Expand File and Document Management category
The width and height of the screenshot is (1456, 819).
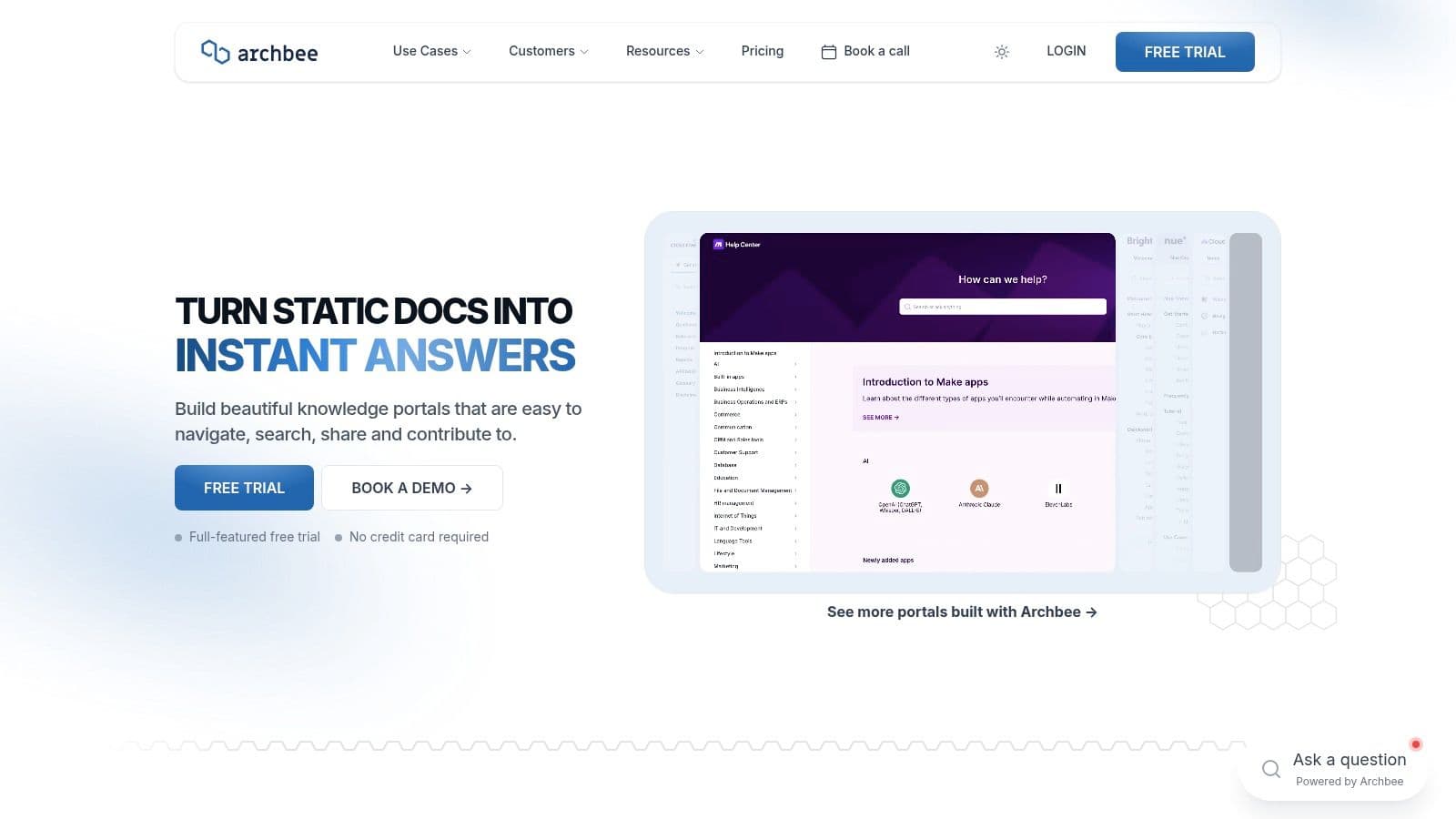pos(755,490)
